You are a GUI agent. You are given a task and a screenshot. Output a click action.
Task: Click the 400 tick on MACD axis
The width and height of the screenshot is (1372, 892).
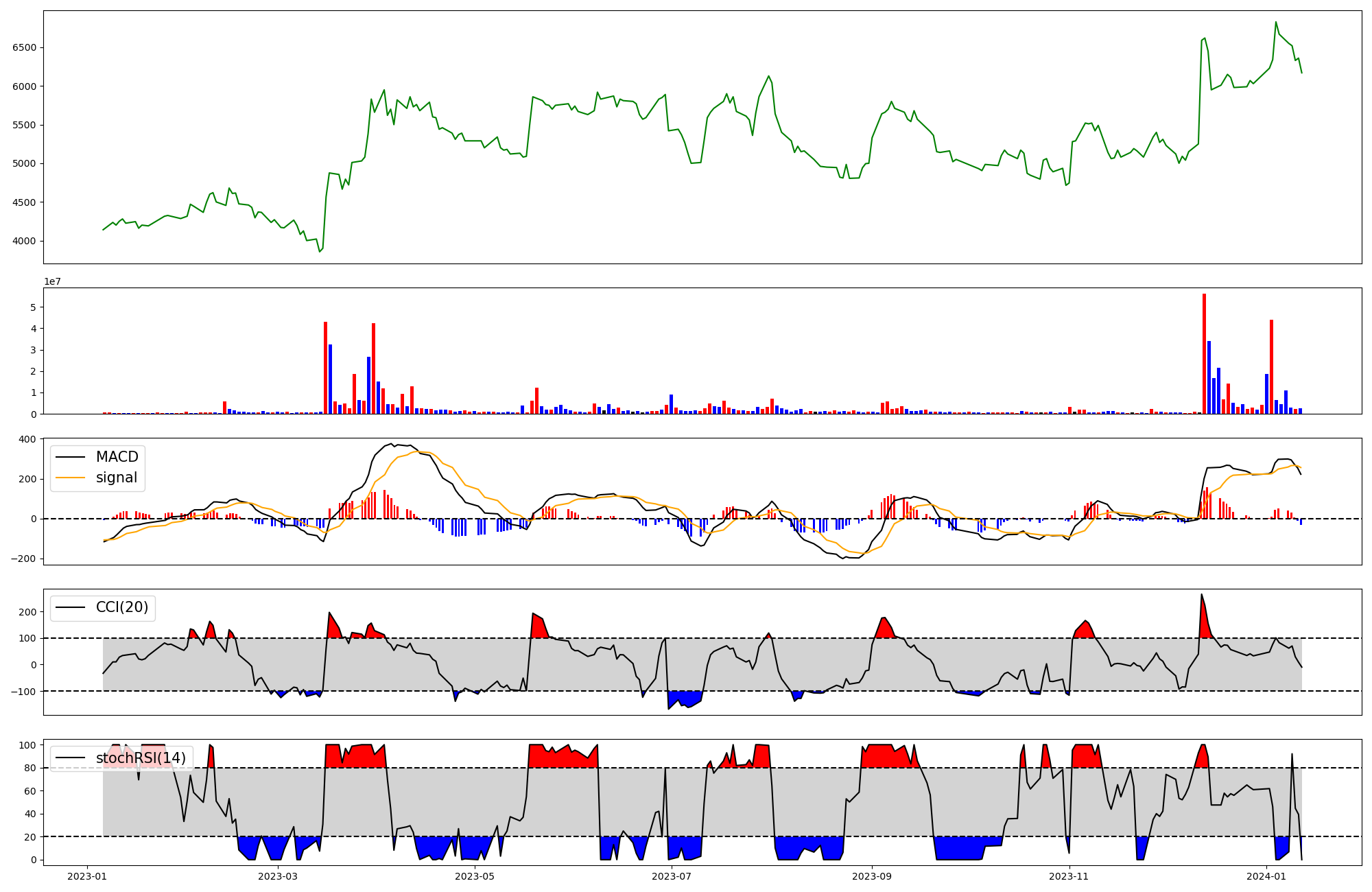pyautogui.click(x=27, y=439)
